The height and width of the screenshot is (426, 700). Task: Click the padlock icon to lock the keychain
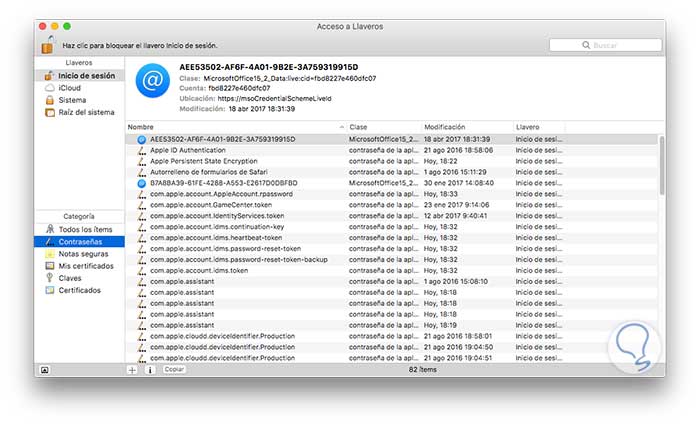point(48,44)
